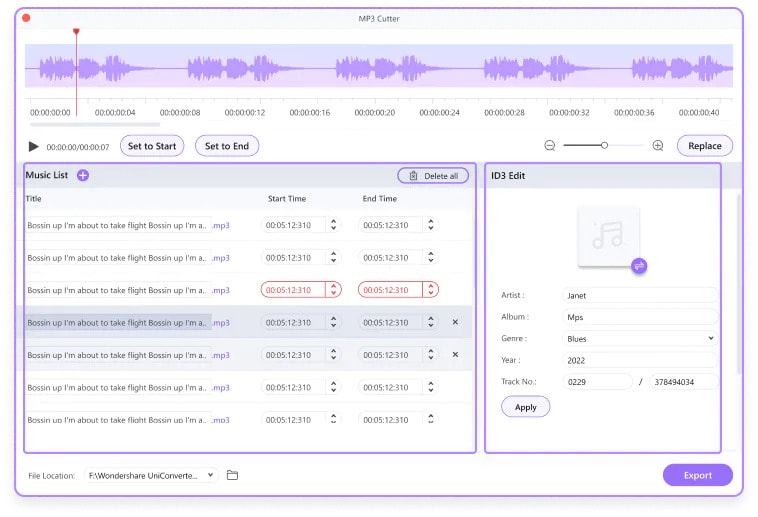Click the fifth row End Time stepper arrows
The height and width of the screenshot is (517, 758).
[431, 355]
